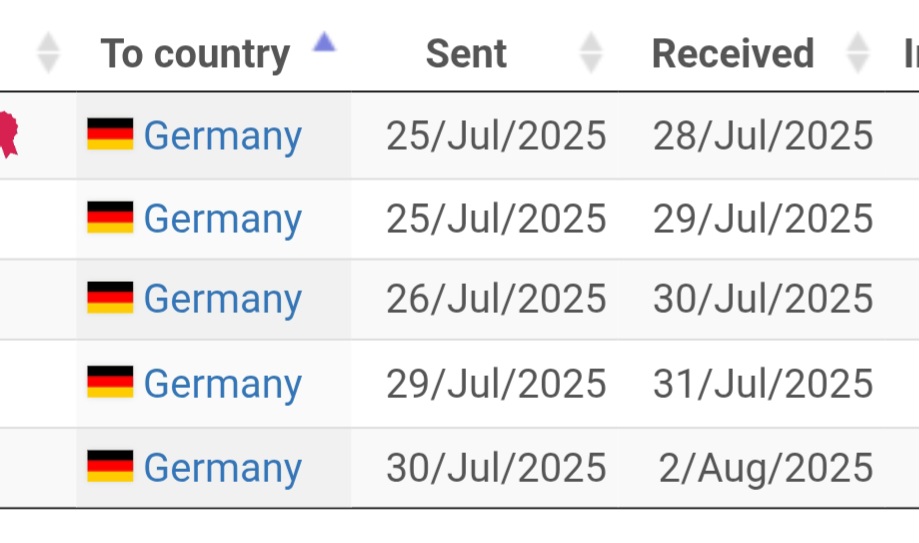Sort table by Sent column header
Image resolution: width=919 pixels, height=543 pixels.
[466, 54]
